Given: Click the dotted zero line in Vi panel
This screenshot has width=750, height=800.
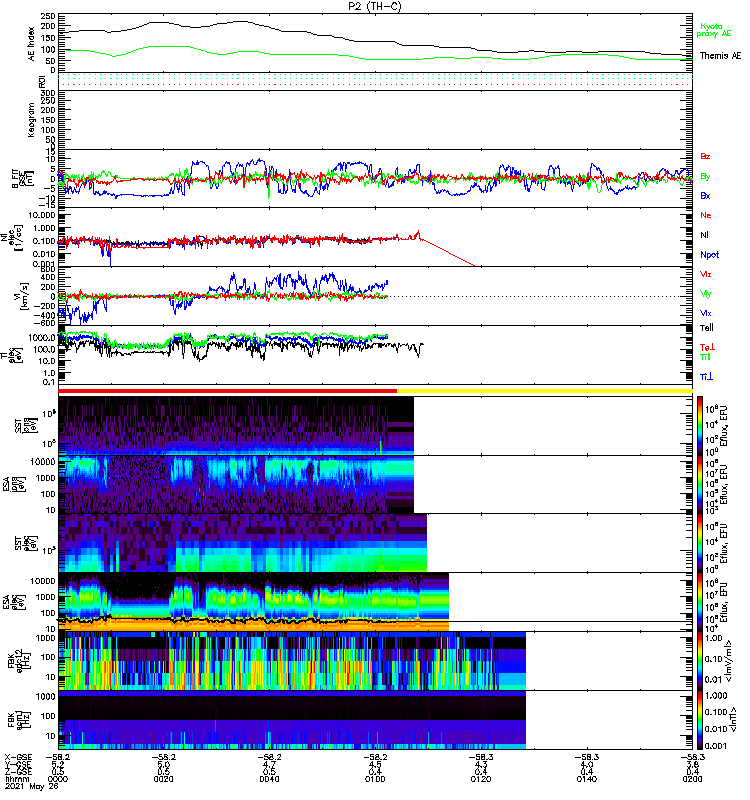Looking at the screenshot, I should pos(540,296).
